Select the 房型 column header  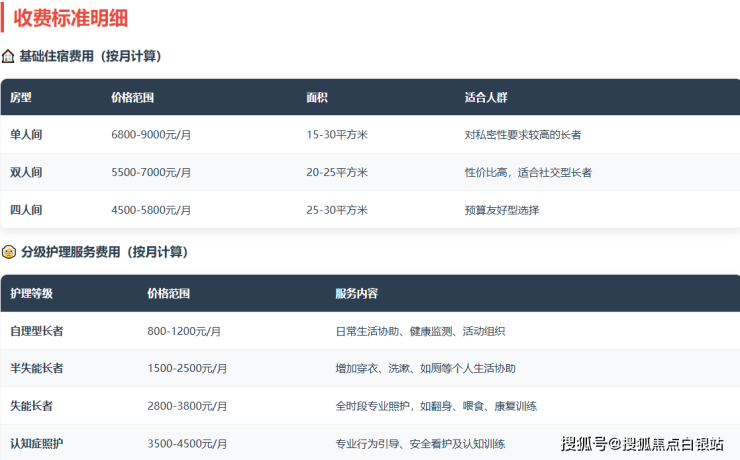(x=21, y=98)
